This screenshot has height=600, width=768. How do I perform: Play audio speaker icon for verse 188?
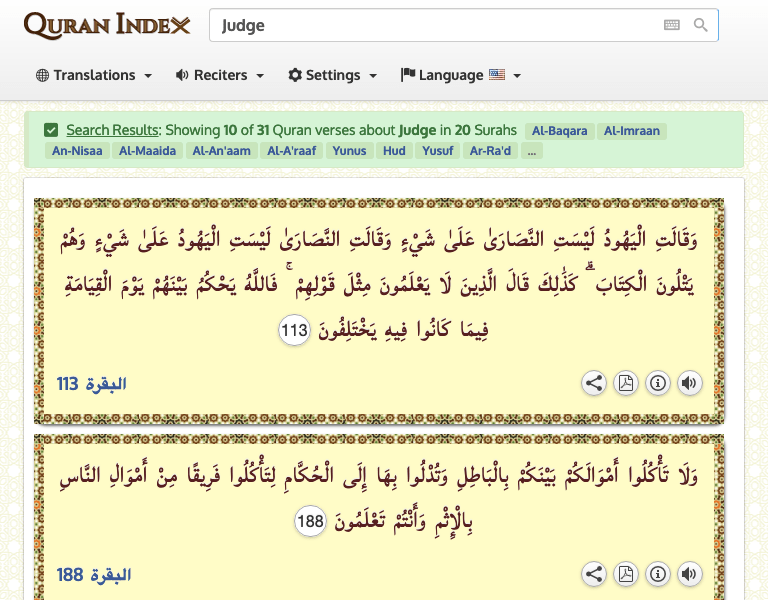[x=689, y=574]
